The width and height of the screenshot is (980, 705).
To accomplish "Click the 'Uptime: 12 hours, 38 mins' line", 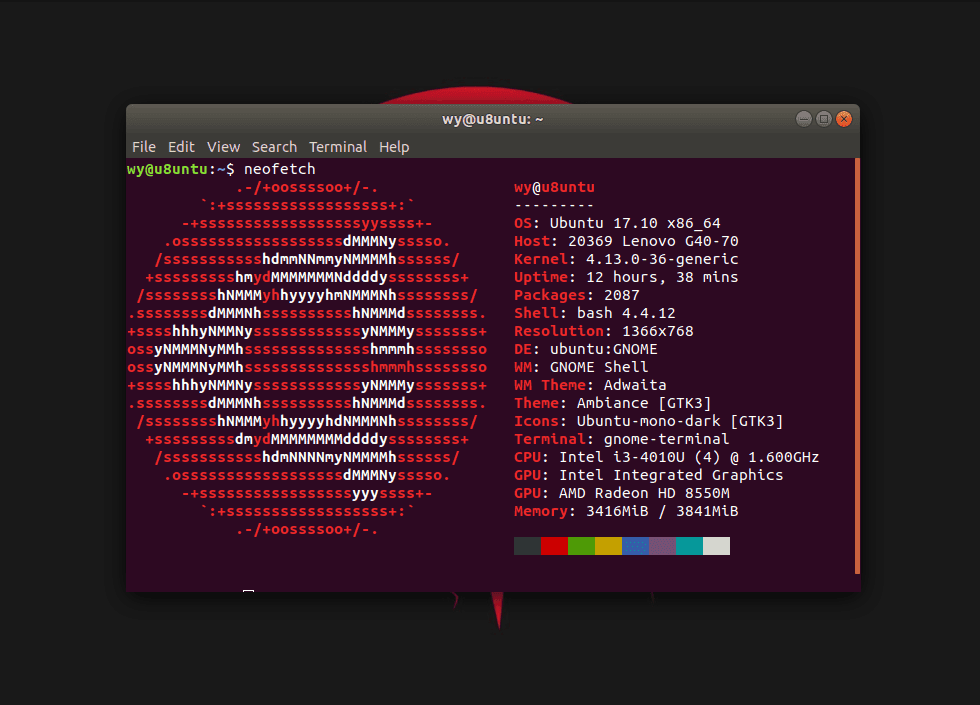I will click(626, 277).
